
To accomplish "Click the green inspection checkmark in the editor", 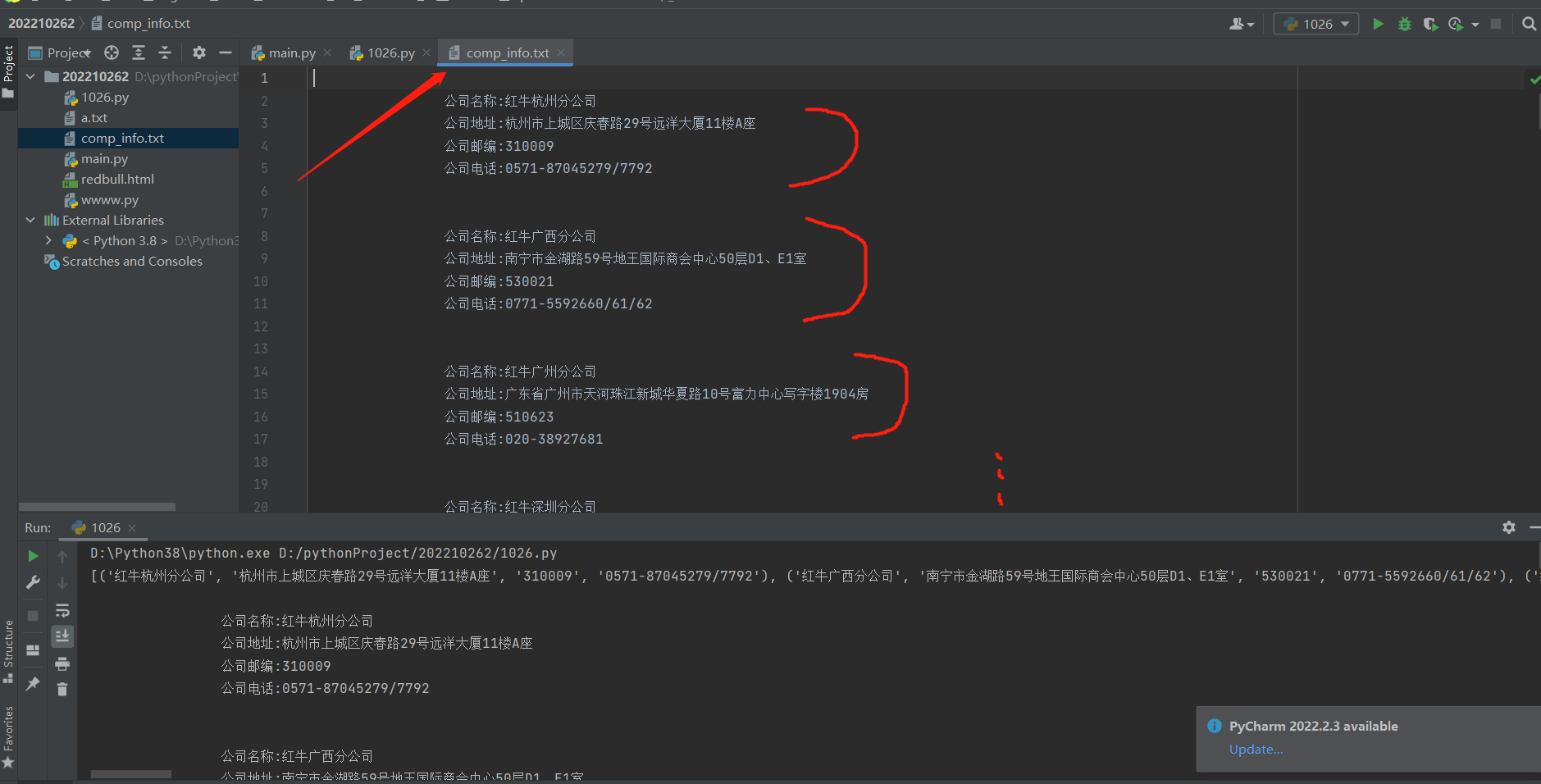I will 1534,80.
